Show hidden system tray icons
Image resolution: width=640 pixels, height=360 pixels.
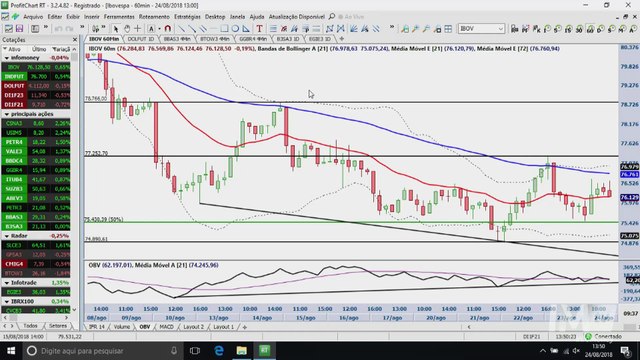(x=542, y=351)
